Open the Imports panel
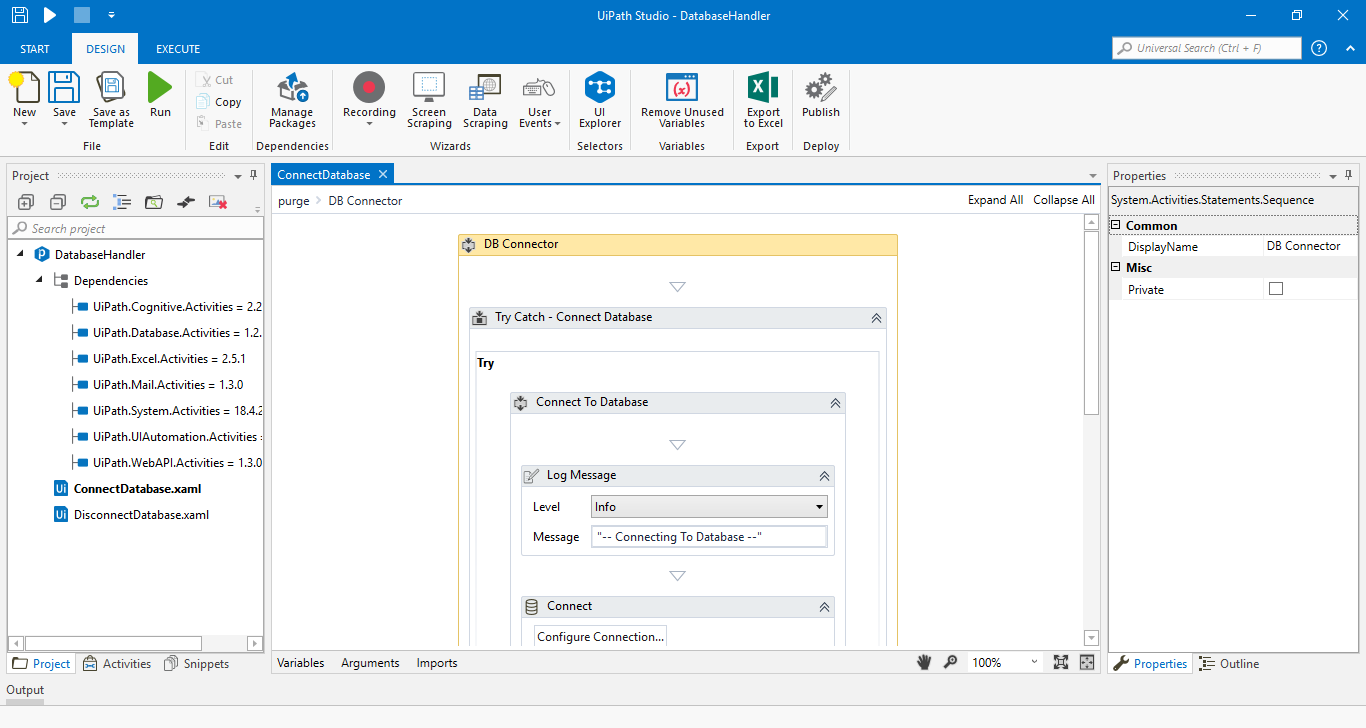The width and height of the screenshot is (1366, 728). click(x=437, y=662)
